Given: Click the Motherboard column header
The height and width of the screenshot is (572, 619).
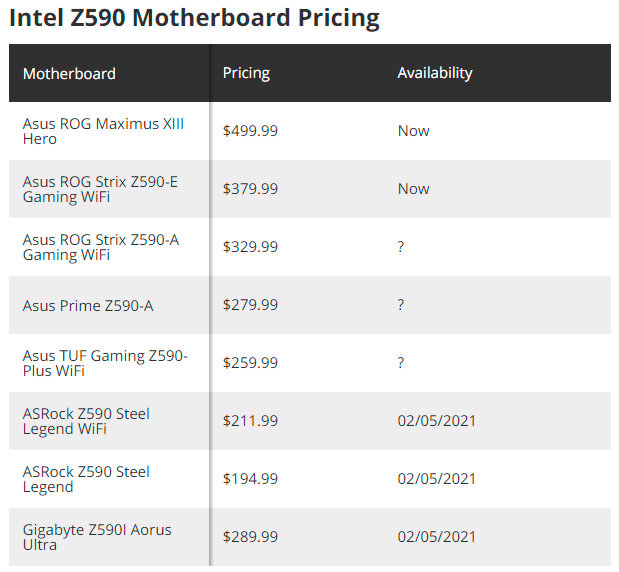Looking at the screenshot, I should click(69, 73).
